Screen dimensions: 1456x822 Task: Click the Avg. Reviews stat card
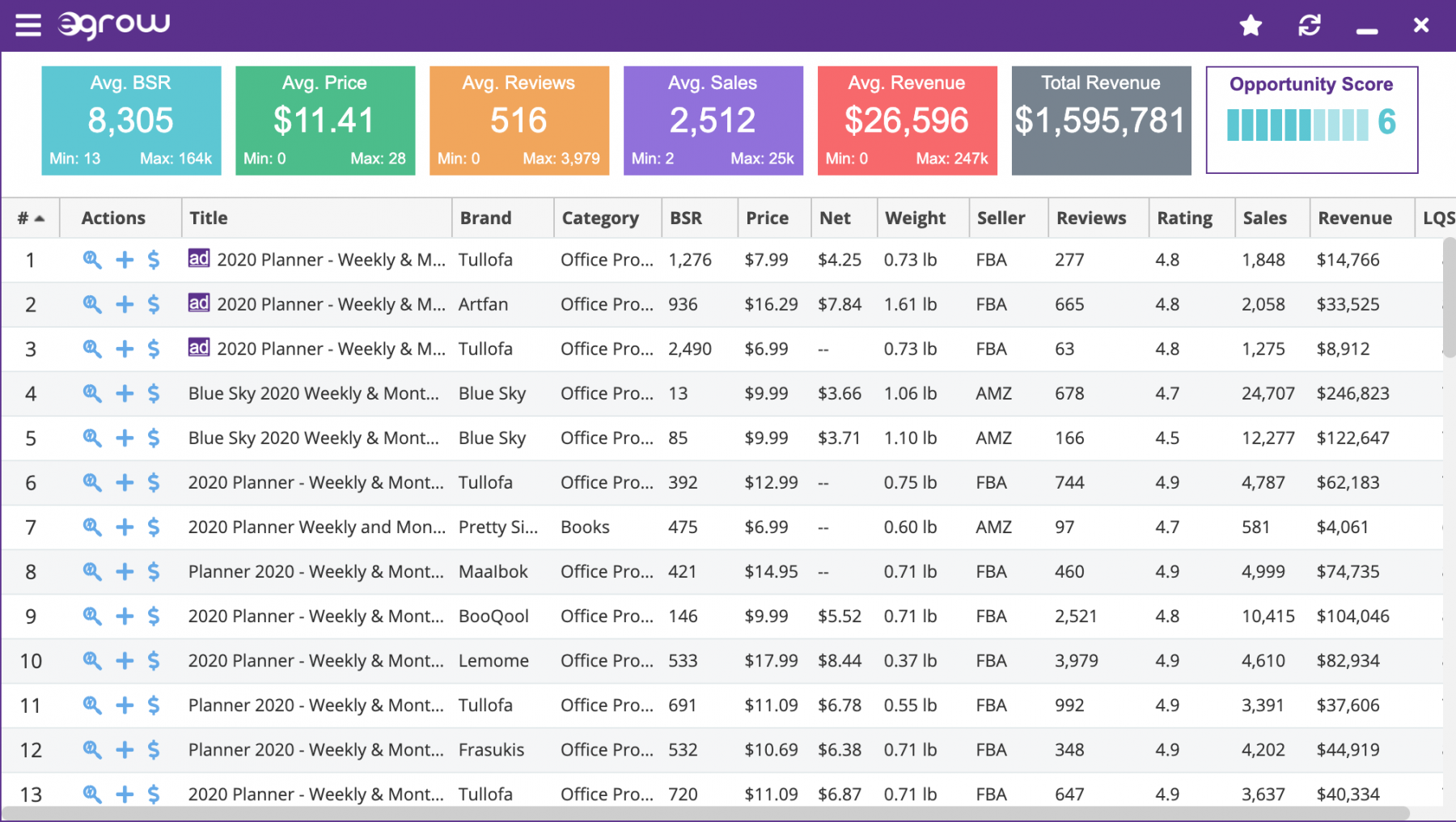pyautogui.click(x=519, y=121)
